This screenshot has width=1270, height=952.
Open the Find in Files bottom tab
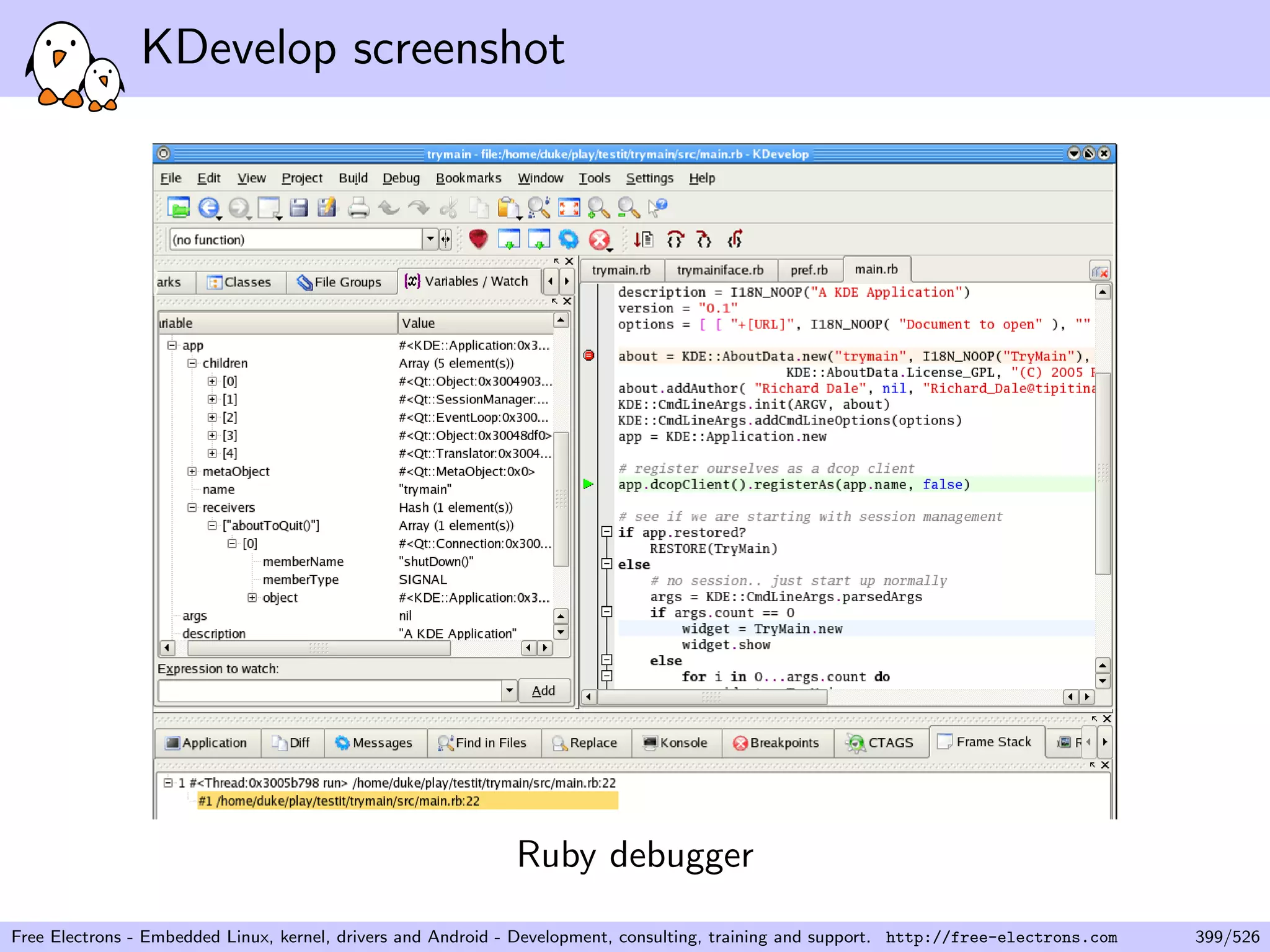[x=483, y=743]
